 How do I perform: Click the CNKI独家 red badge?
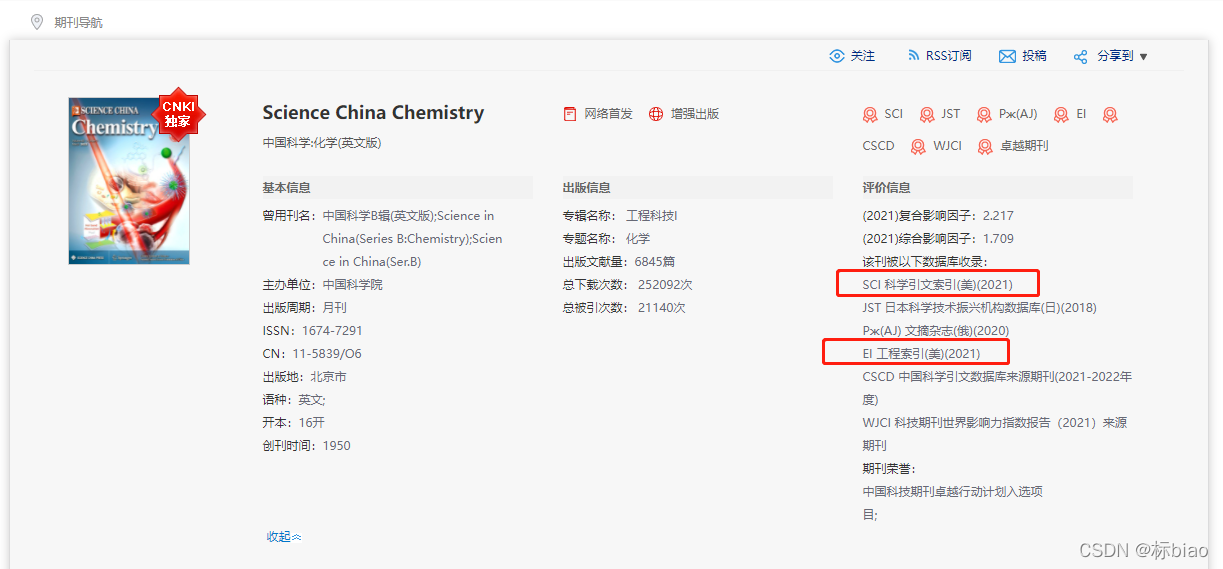[178, 113]
